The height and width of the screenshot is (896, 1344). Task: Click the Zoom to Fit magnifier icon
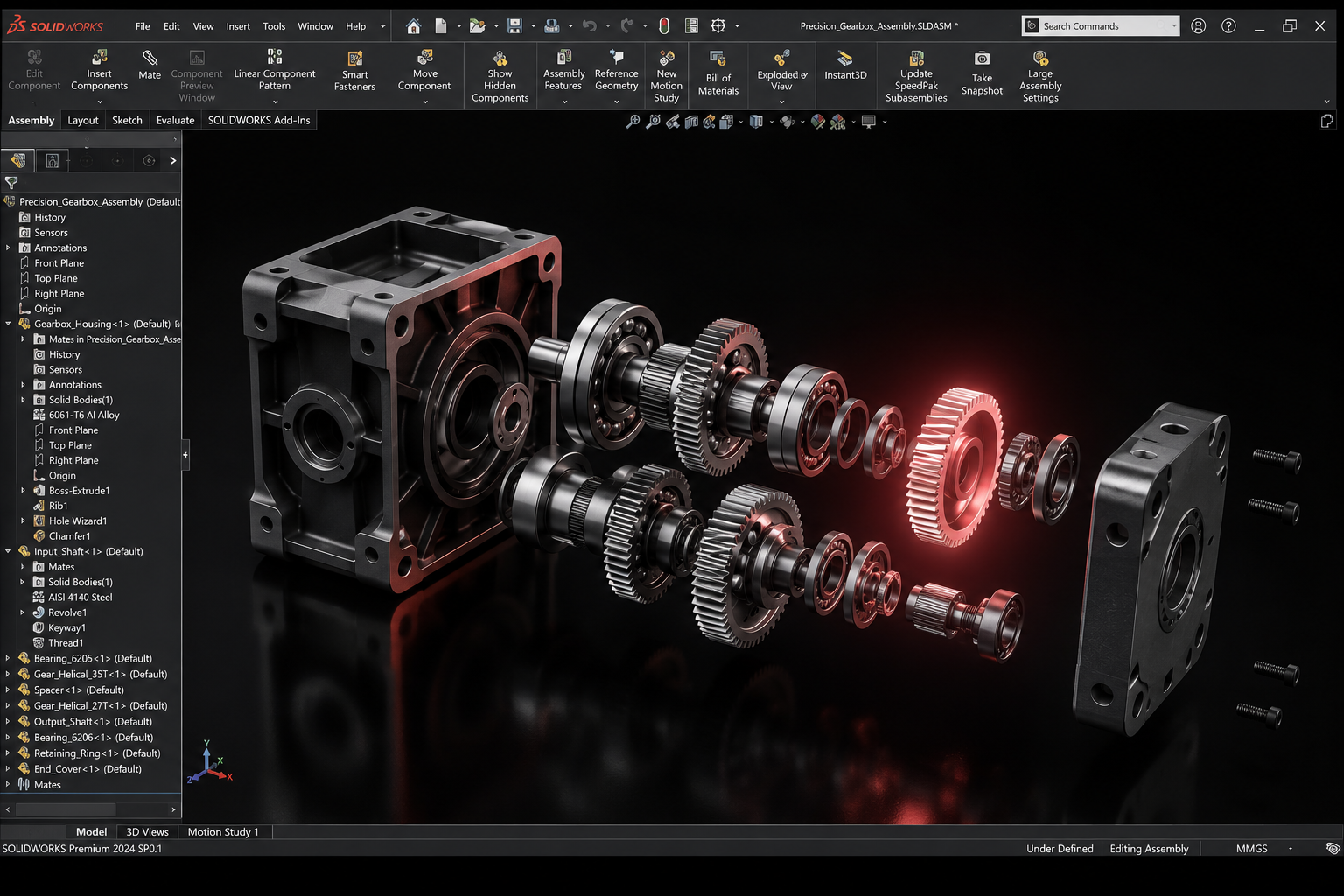[x=633, y=122]
